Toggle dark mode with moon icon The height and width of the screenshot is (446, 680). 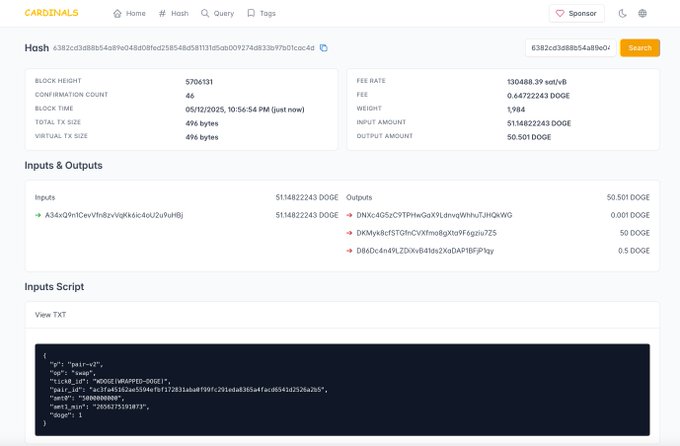622,14
